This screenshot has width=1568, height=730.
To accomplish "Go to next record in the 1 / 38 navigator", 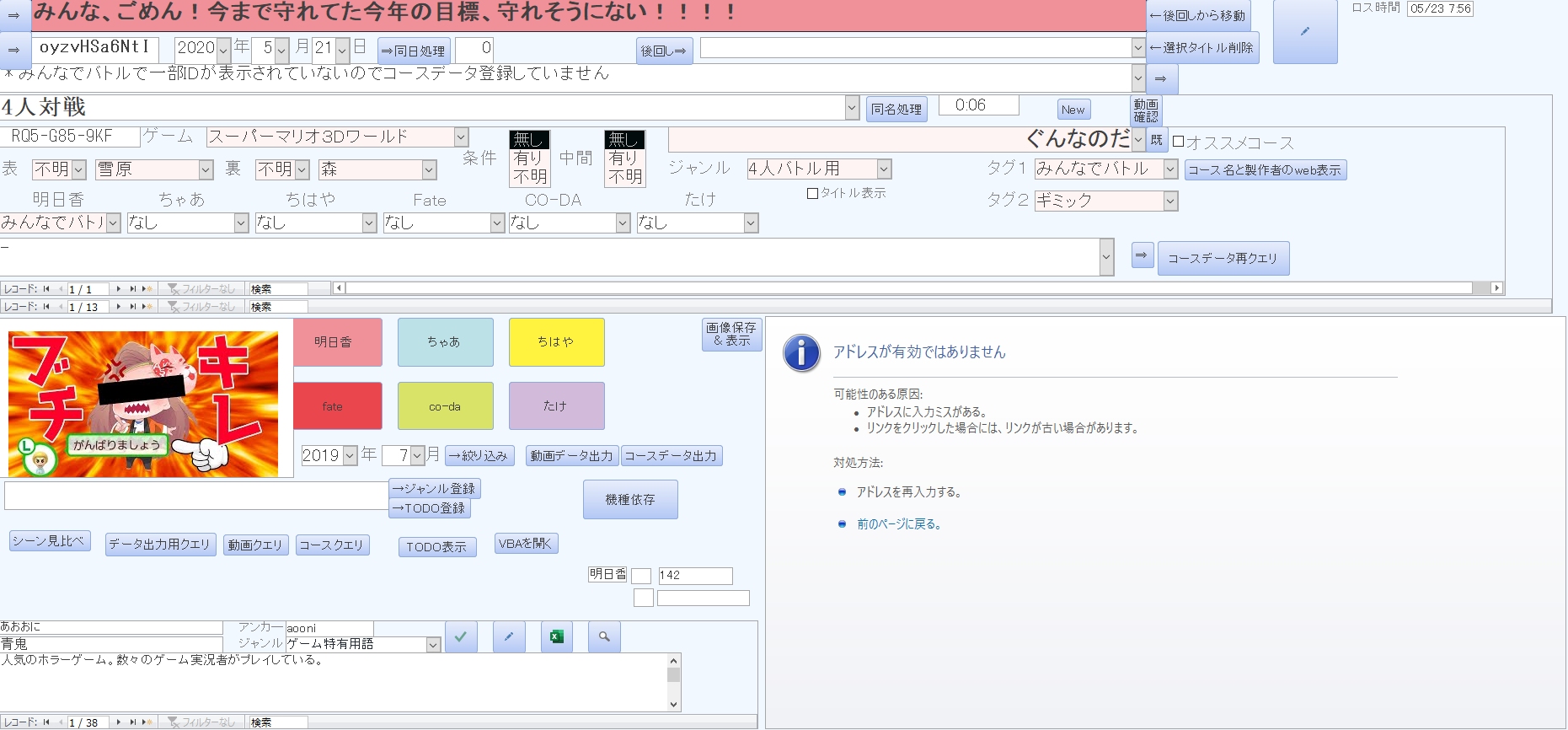I will pyautogui.click(x=119, y=722).
